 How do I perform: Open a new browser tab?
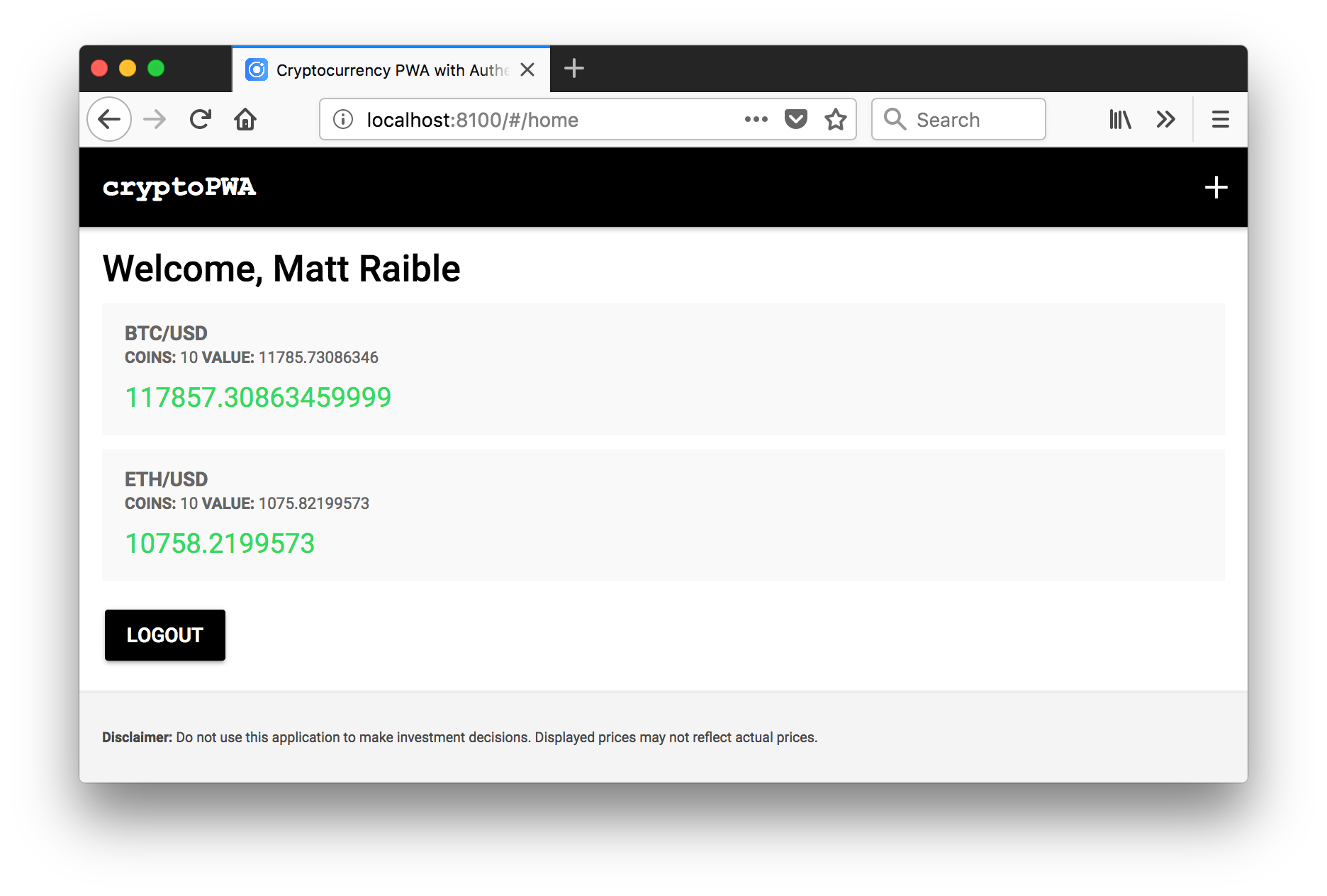pyautogui.click(x=573, y=69)
